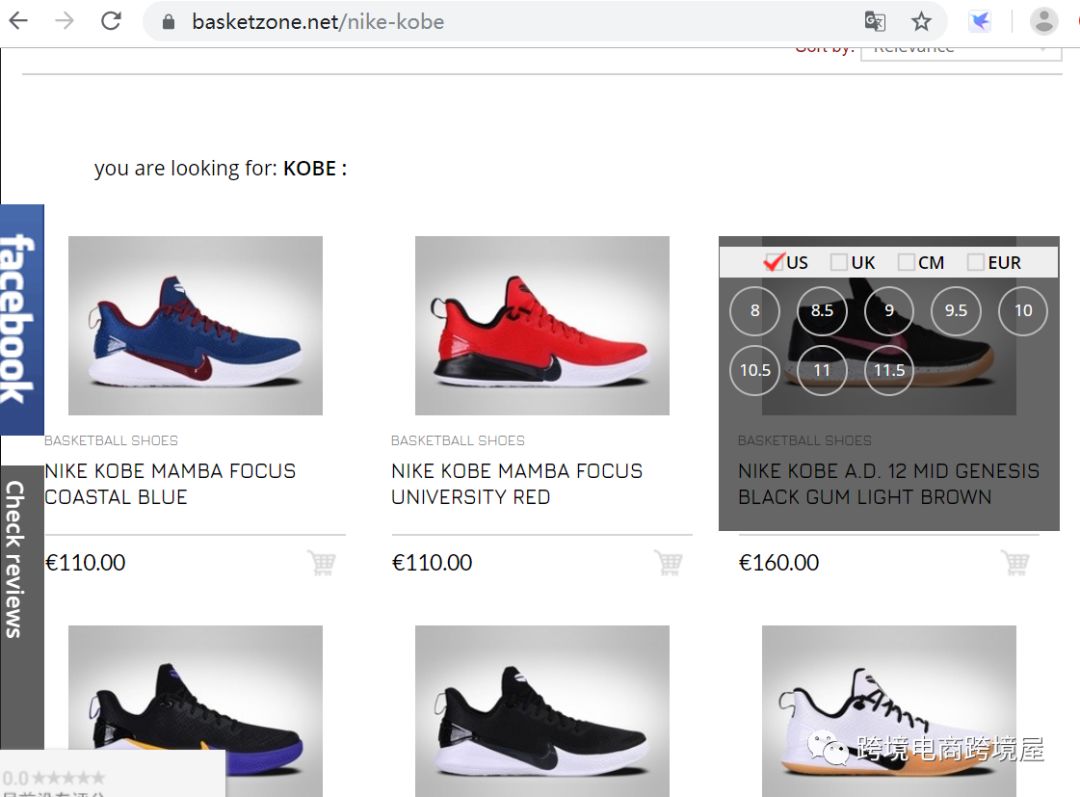Choose size 9
The image size is (1080, 797).
pyautogui.click(x=889, y=311)
